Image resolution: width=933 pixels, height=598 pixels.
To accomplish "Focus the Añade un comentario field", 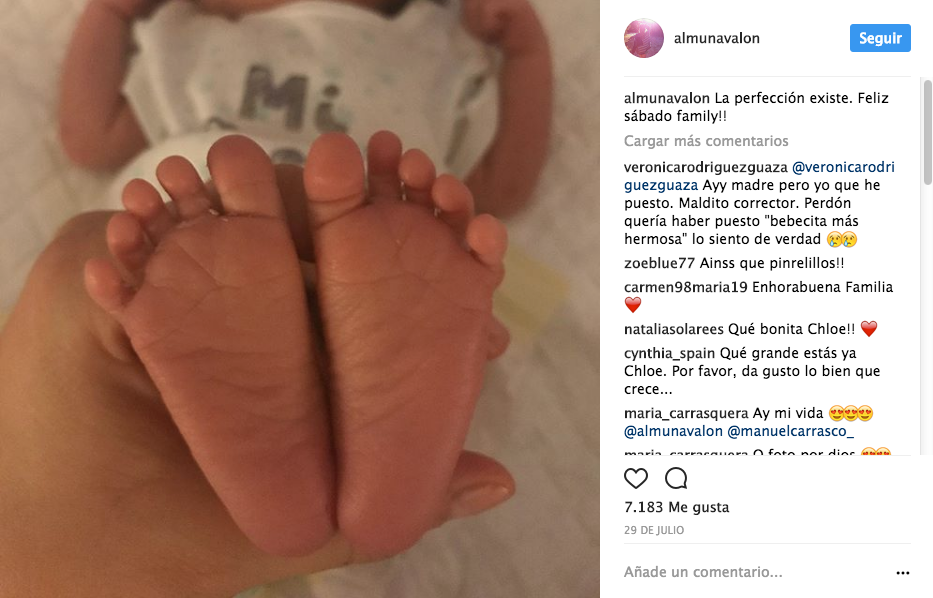I will (x=756, y=572).
